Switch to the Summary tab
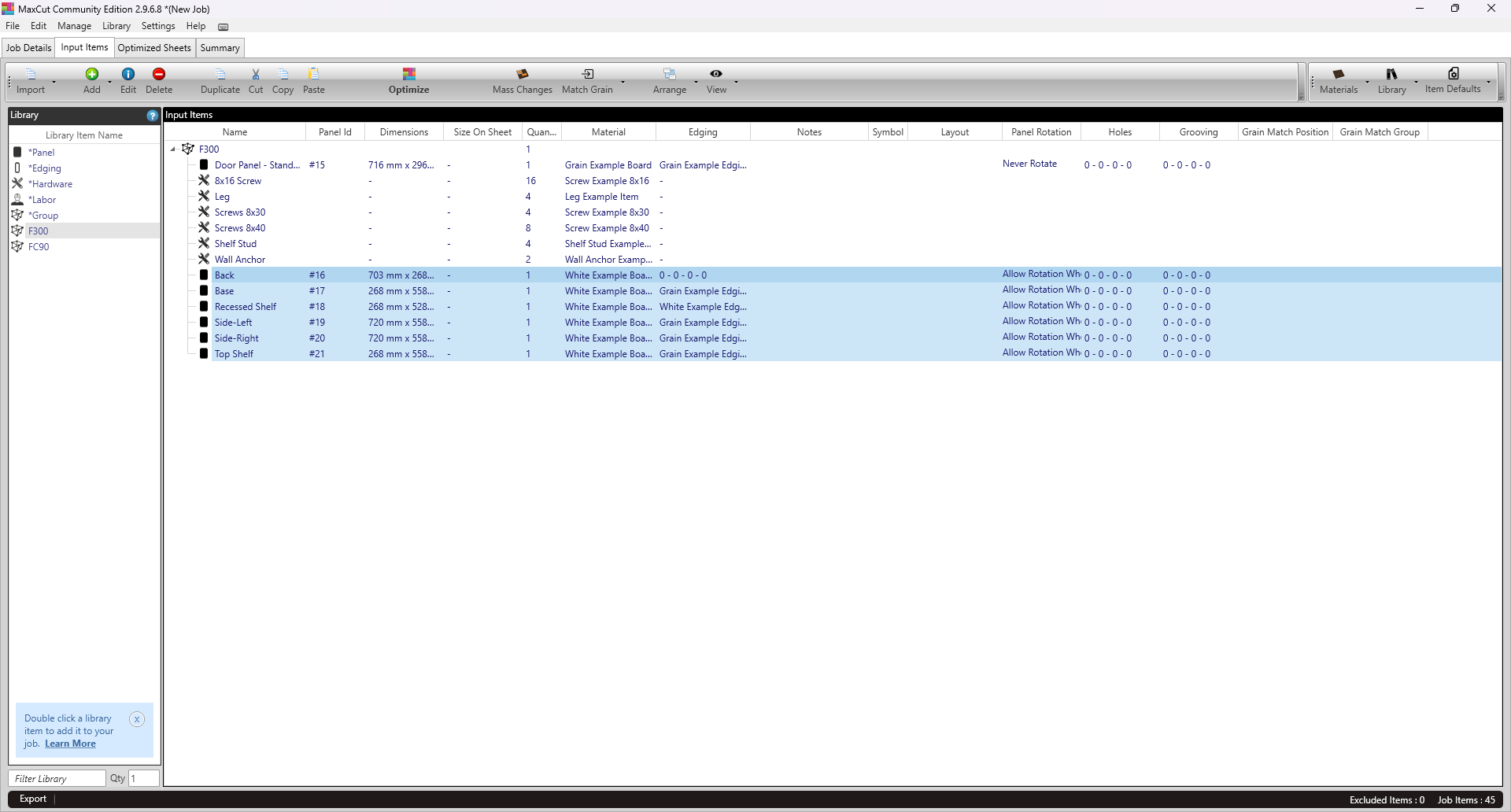 point(220,48)
